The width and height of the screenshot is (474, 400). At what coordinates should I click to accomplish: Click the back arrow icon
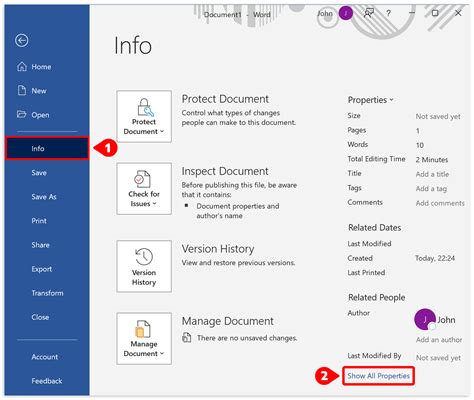click(22, 41)
